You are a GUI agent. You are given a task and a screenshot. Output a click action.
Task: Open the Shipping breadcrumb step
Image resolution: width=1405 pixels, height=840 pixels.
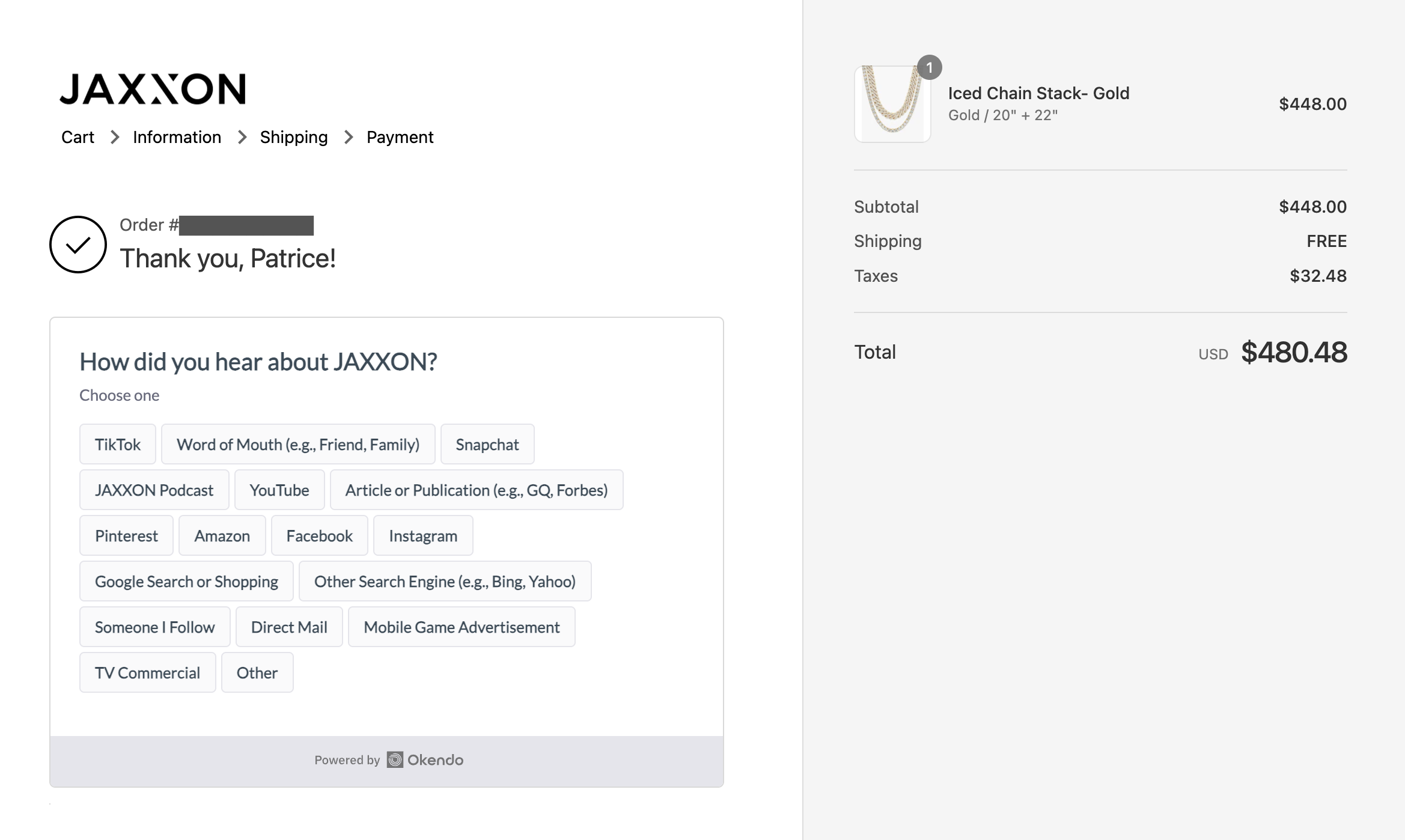click(x=294, y=138)
